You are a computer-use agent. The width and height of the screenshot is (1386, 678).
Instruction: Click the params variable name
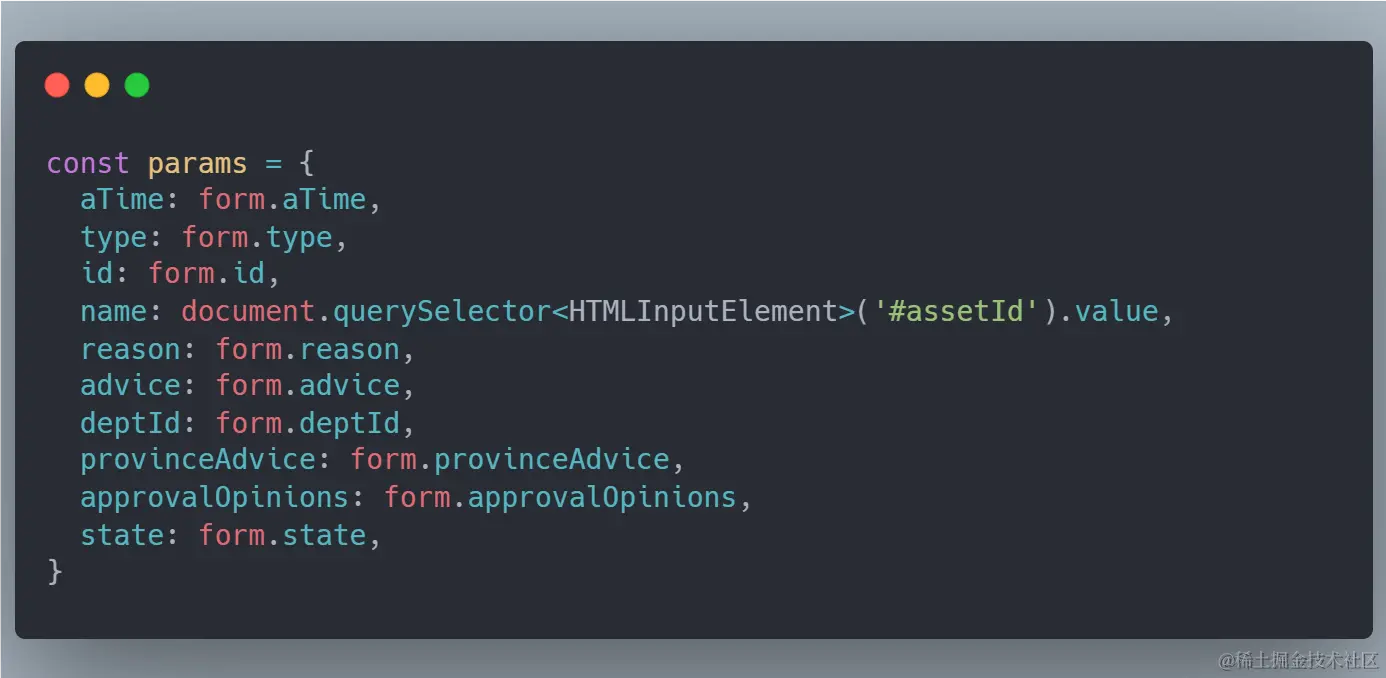click(x=197, y=163)
